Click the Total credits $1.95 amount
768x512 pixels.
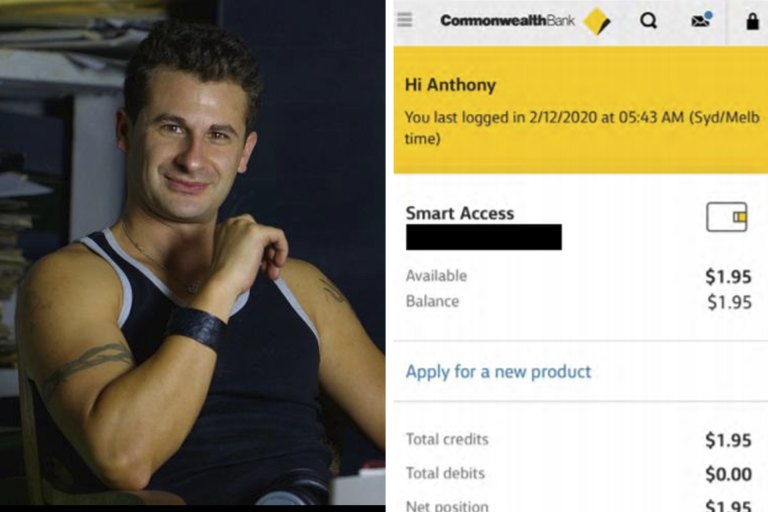(728, 440)
